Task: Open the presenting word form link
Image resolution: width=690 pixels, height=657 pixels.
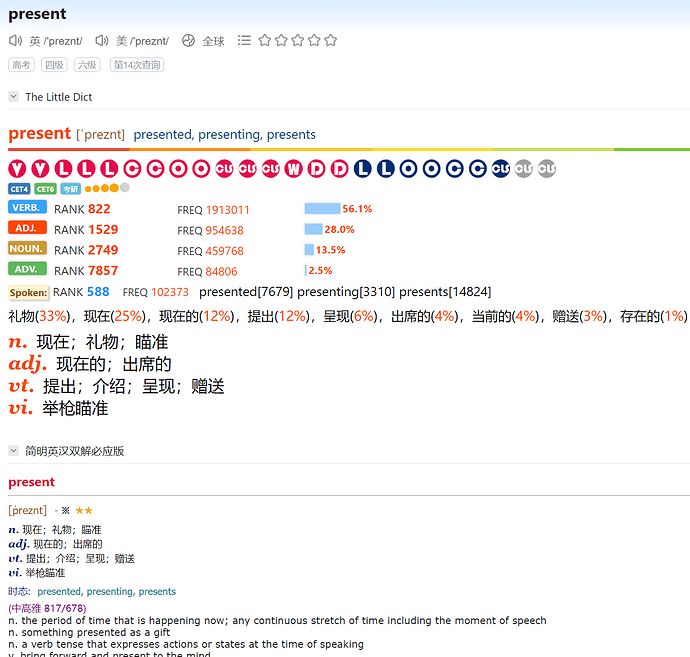Action: (229, 135)
